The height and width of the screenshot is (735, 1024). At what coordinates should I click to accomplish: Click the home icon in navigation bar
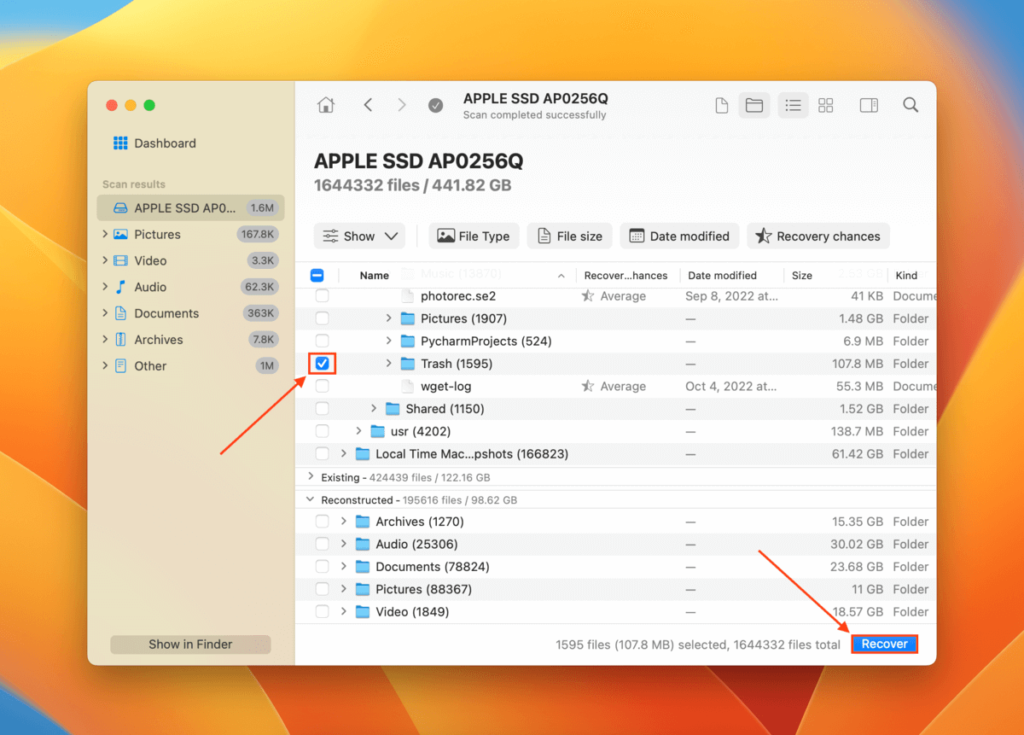point(326,104)
